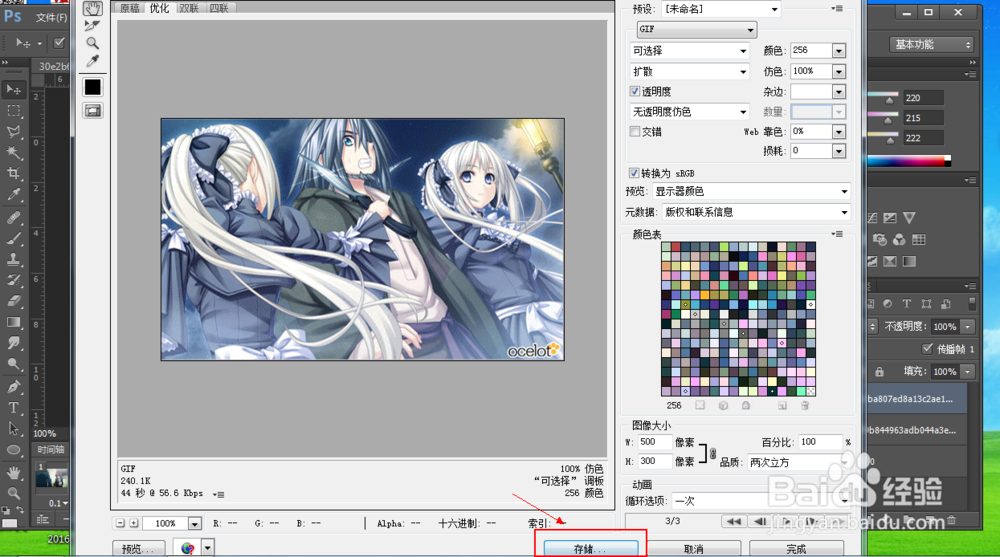Click the H height field showing 300

click(x=655, y=461)
